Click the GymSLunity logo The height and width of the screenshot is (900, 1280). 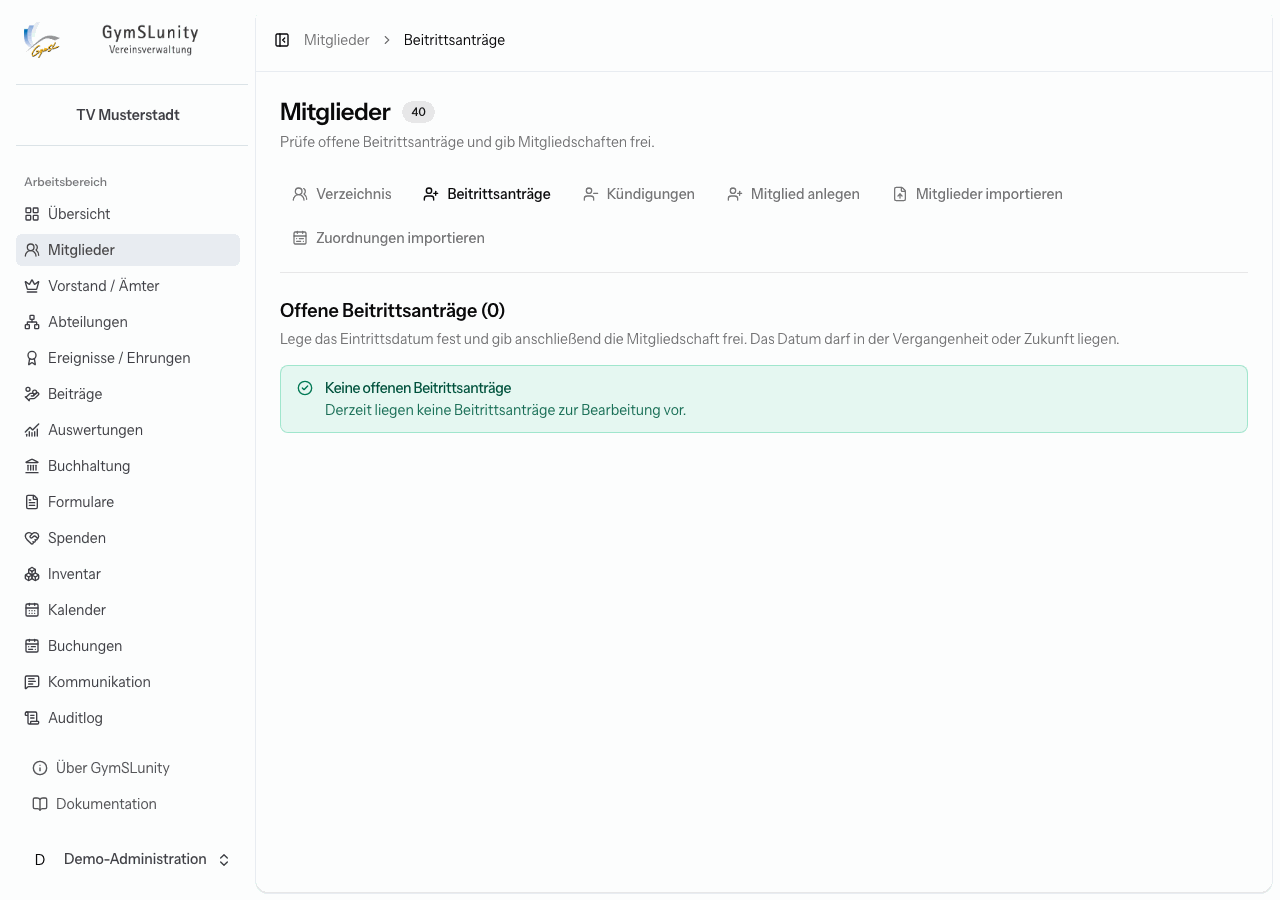pyautogui.click(x=43, y=40)
